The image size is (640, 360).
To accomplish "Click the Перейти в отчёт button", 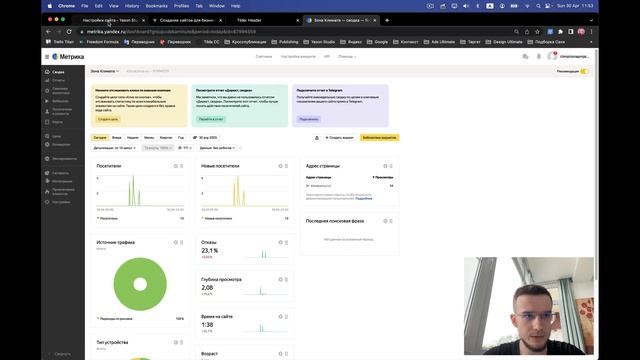I will coord(211,119).
